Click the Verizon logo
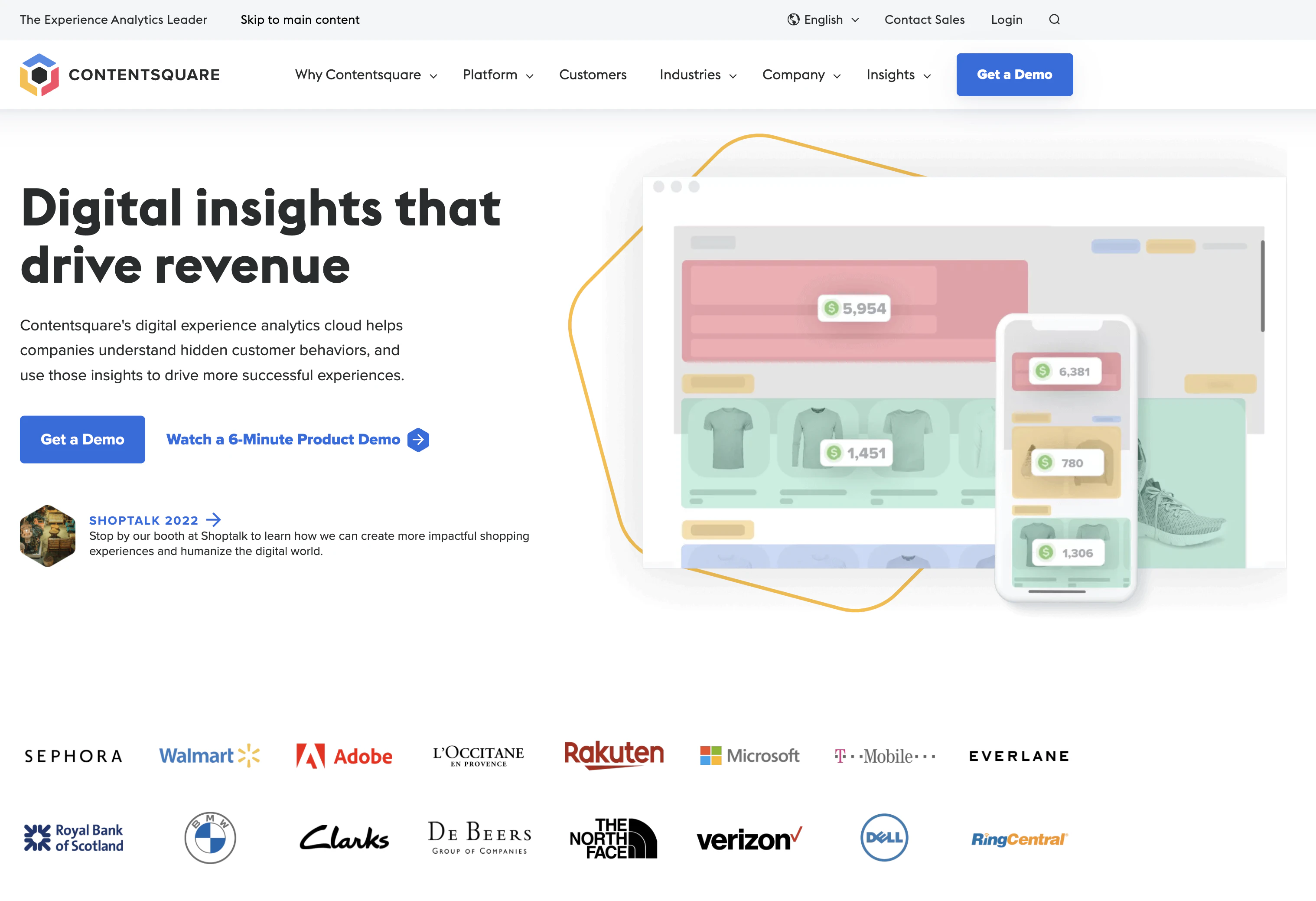Image resolution: width=1316 pixels, height=901 pixels. pyautogui.click(x=749, y=839)
